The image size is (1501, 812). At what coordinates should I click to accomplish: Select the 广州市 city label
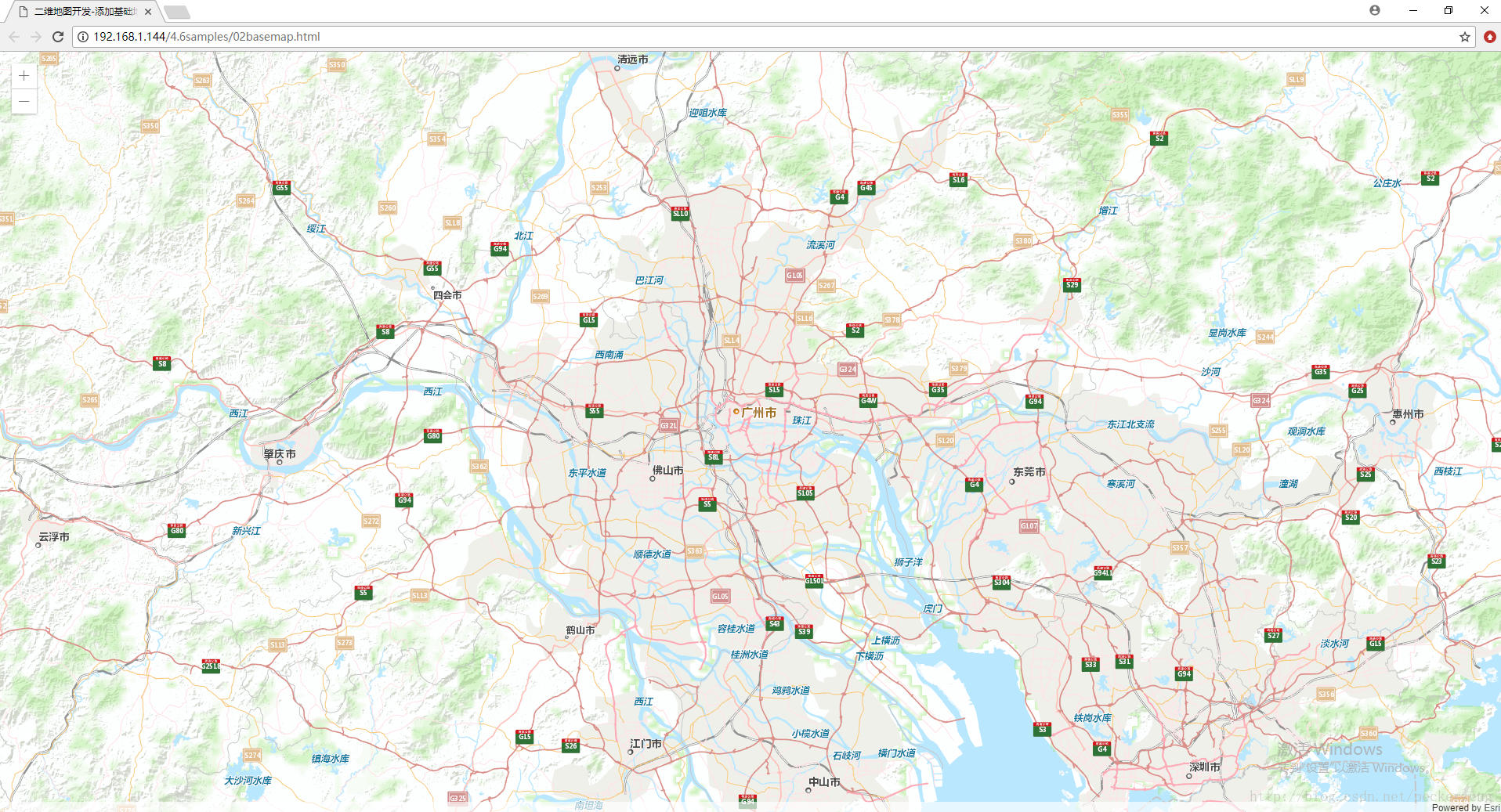point(758,412)
